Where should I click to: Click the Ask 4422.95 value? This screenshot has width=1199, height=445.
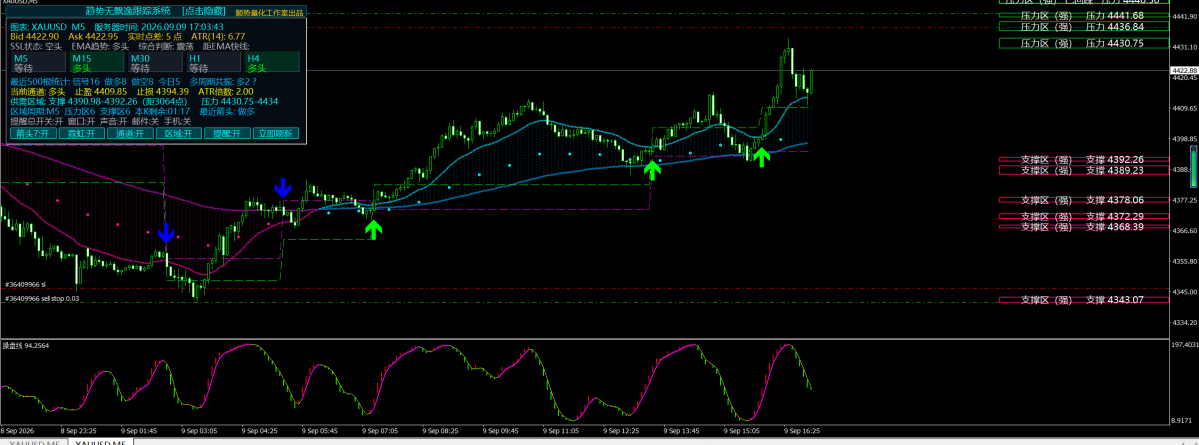pyautogui.click(x=93, y=36)
